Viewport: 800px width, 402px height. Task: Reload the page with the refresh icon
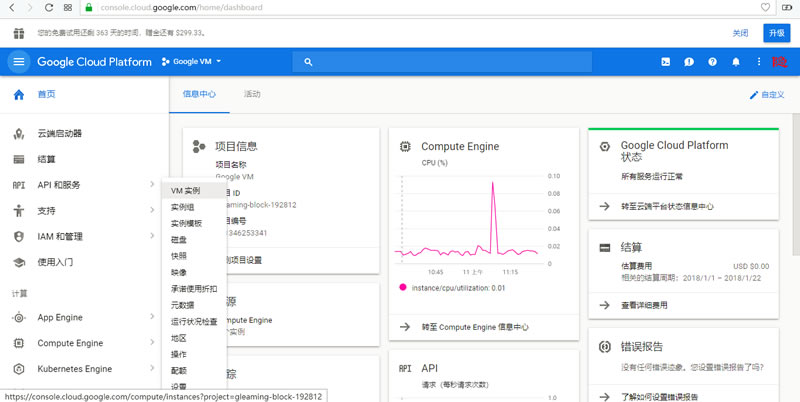(x=49, y=8)
